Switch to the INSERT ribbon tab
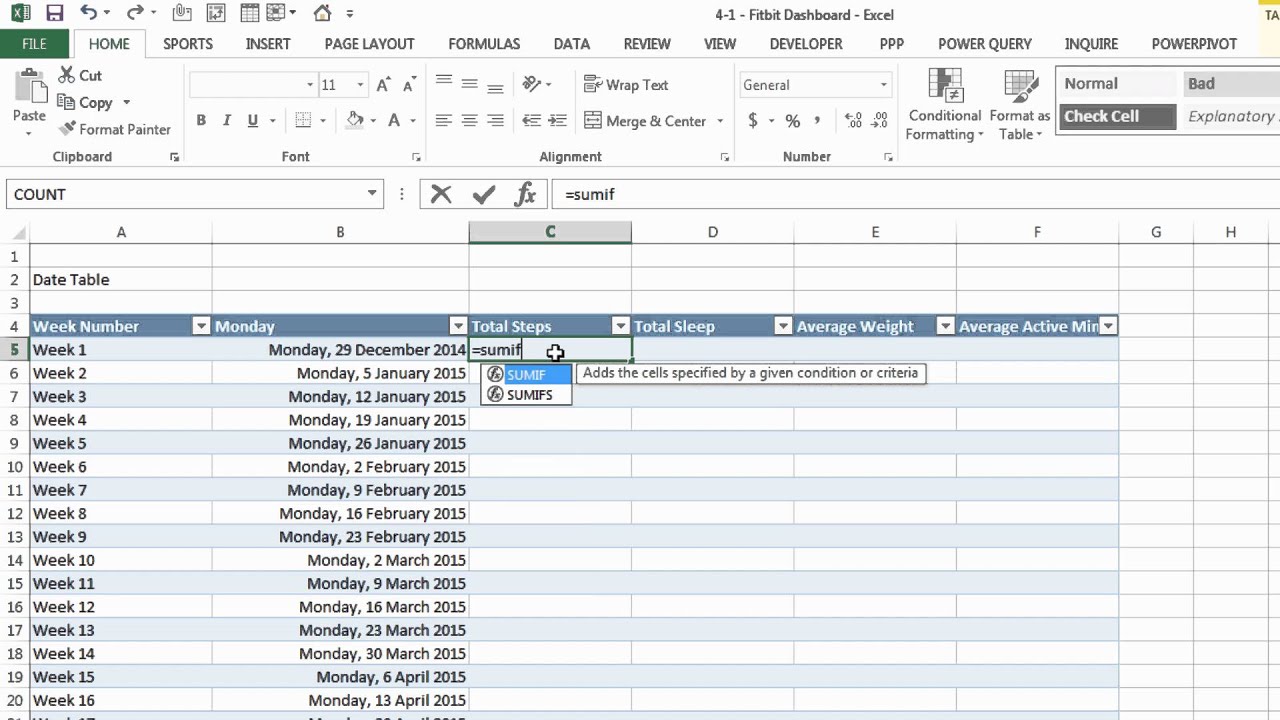The height and width of the screenshot is (720, 1280). (x=268, y=44)
